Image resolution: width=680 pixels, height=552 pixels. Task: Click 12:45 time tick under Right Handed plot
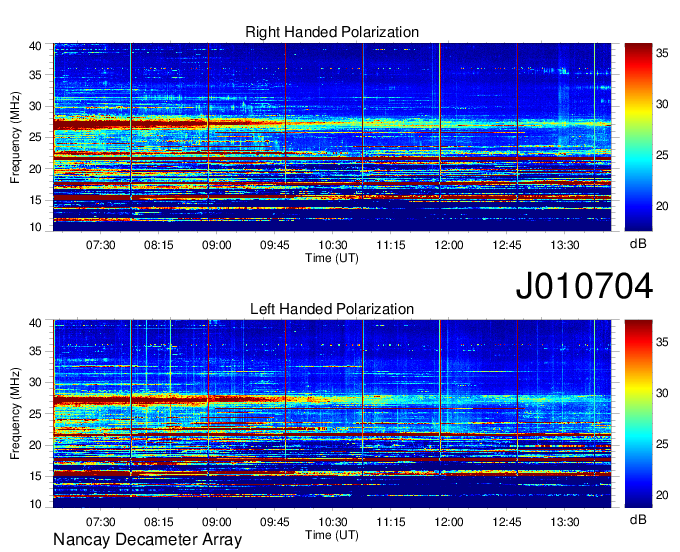507,245
